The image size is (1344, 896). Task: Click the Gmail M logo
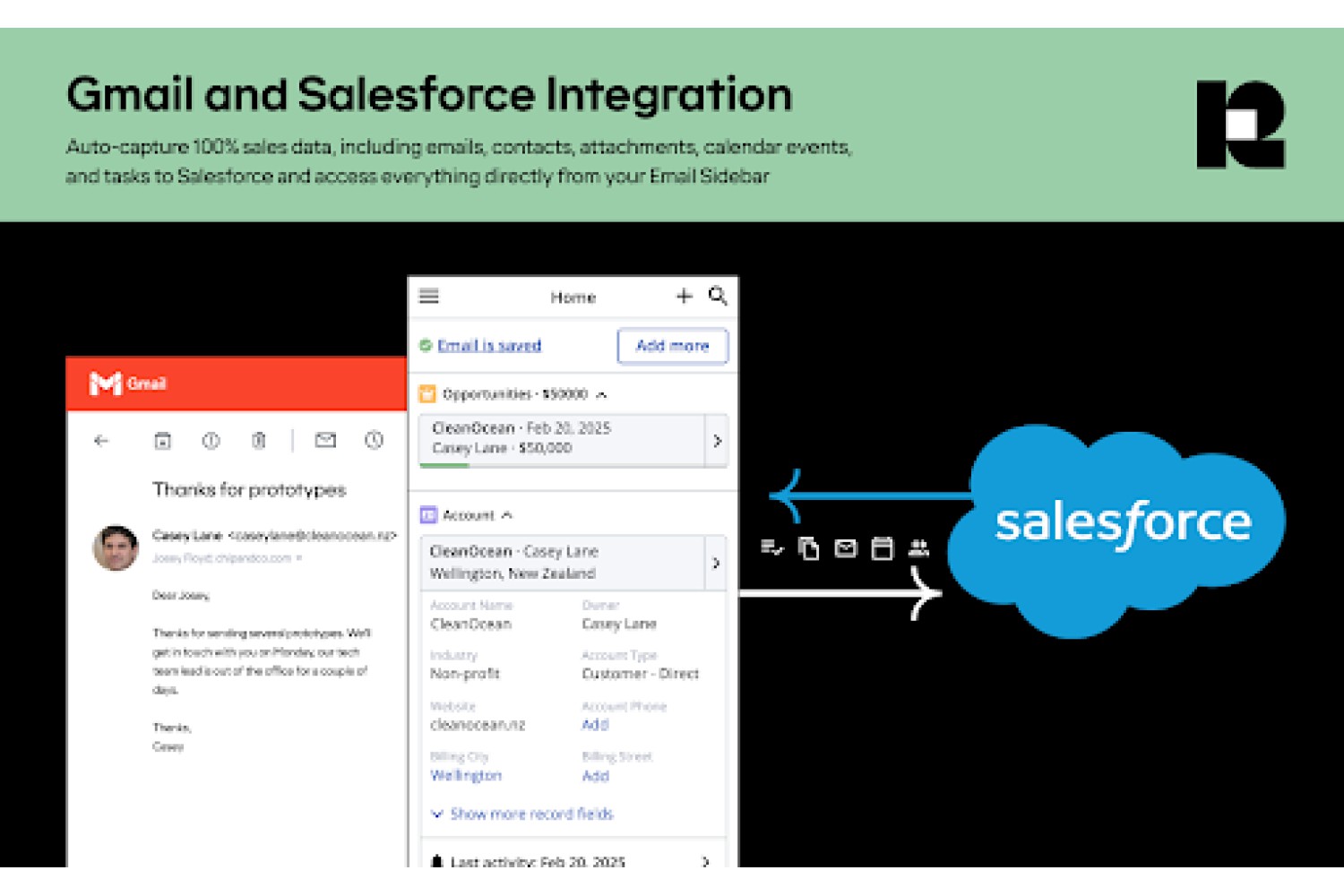point(105,383)
